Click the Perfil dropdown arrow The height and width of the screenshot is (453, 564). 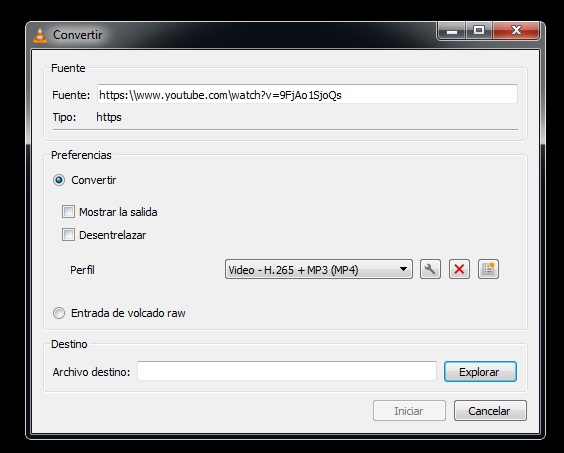coord(404,269)
